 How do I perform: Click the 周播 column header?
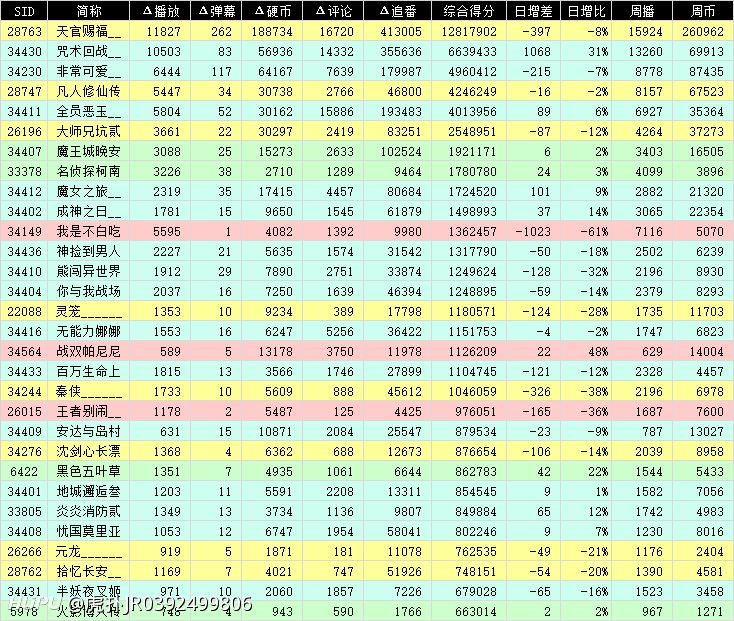642,11
